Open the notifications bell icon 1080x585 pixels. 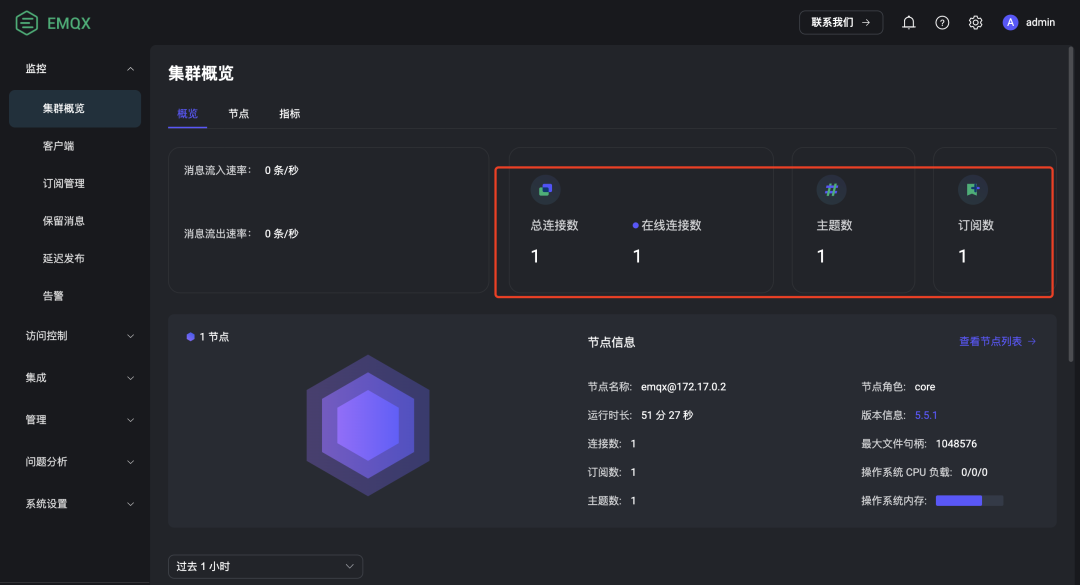pos(908,22)
